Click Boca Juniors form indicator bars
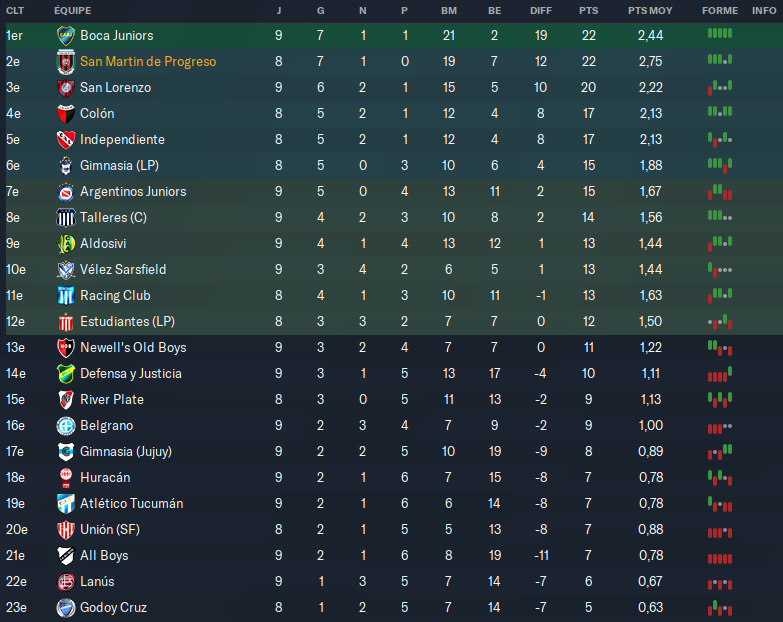The image size is (783, 622). 720,34
